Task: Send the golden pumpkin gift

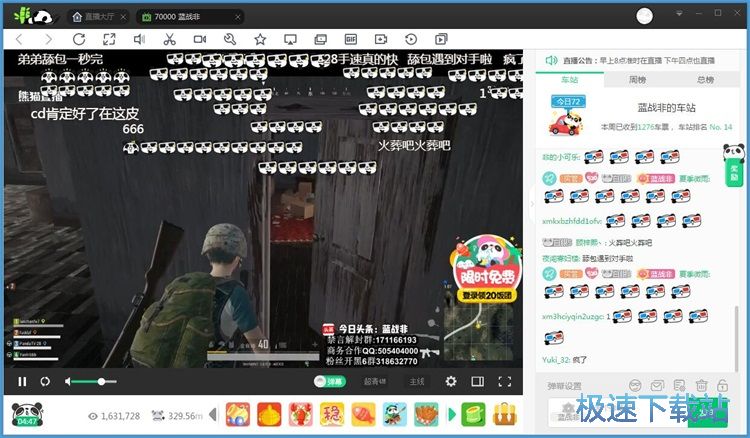Action: point(269,415)
